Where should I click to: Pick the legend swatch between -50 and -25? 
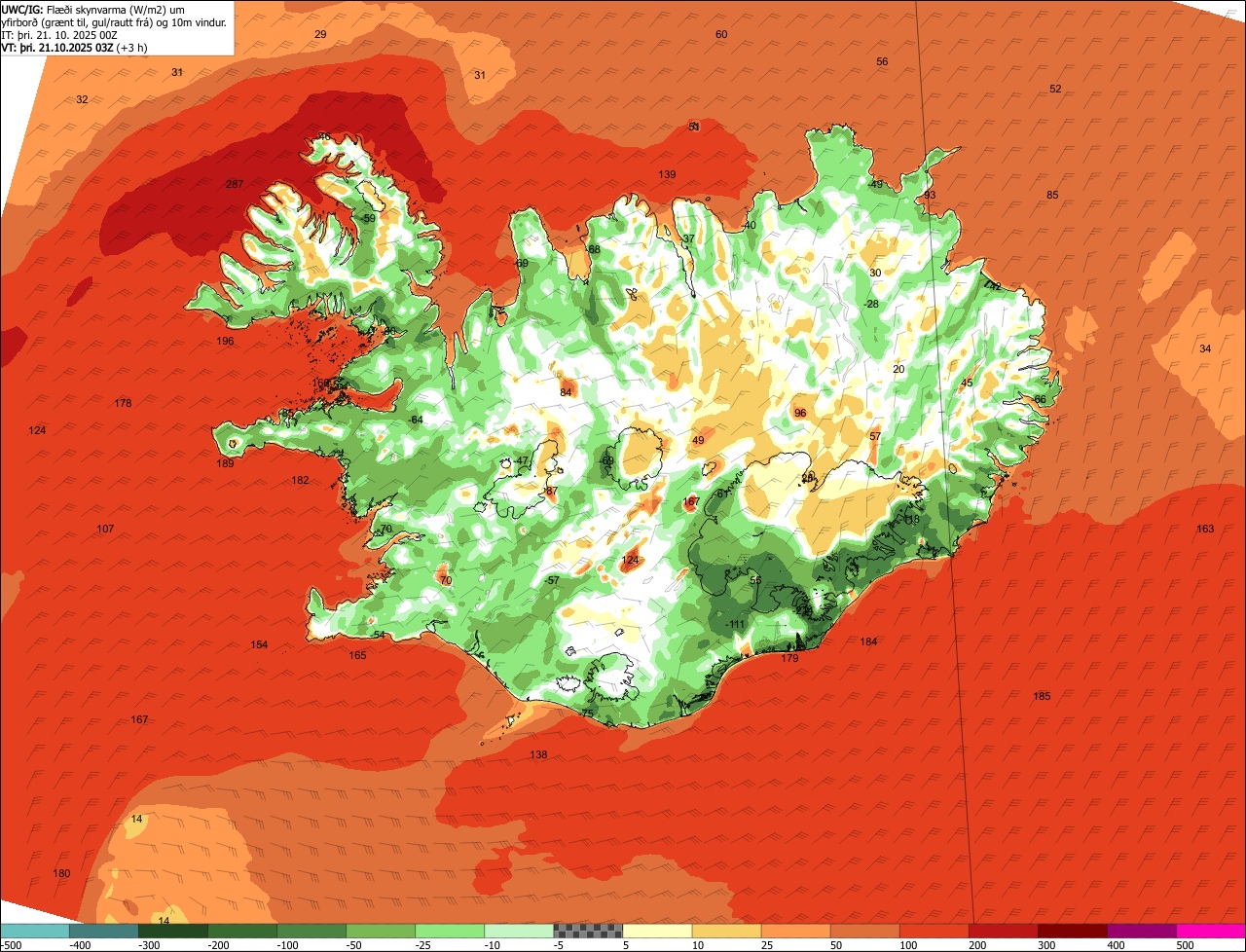(381, 931)
